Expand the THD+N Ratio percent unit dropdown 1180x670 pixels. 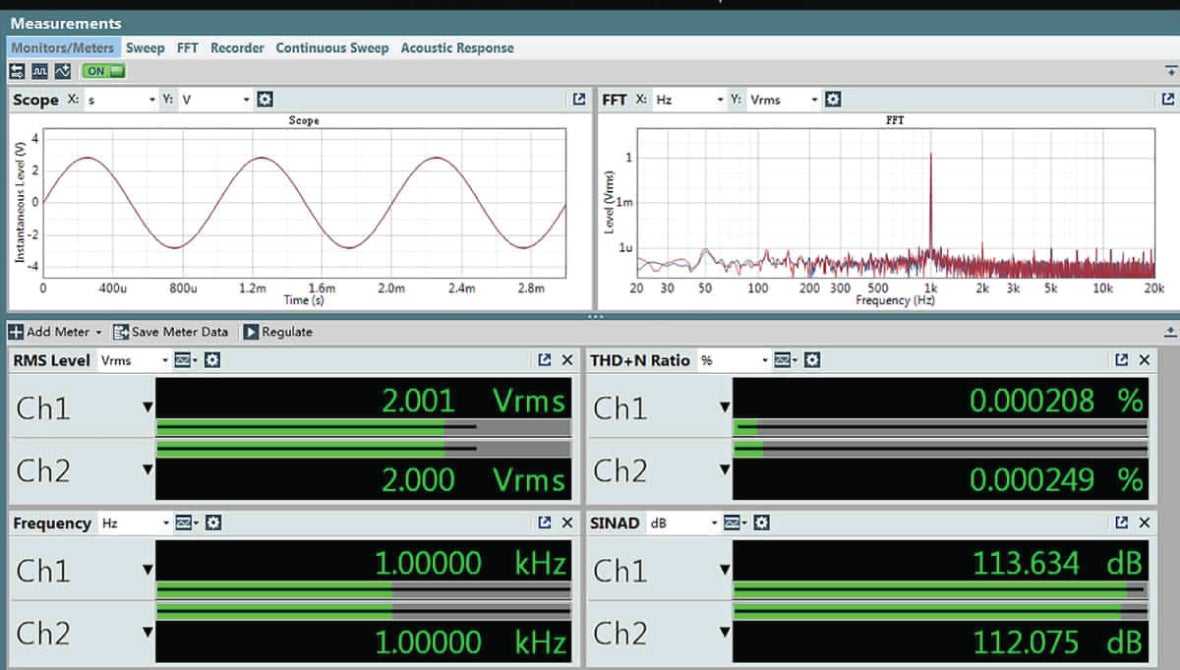coord(765,360)
